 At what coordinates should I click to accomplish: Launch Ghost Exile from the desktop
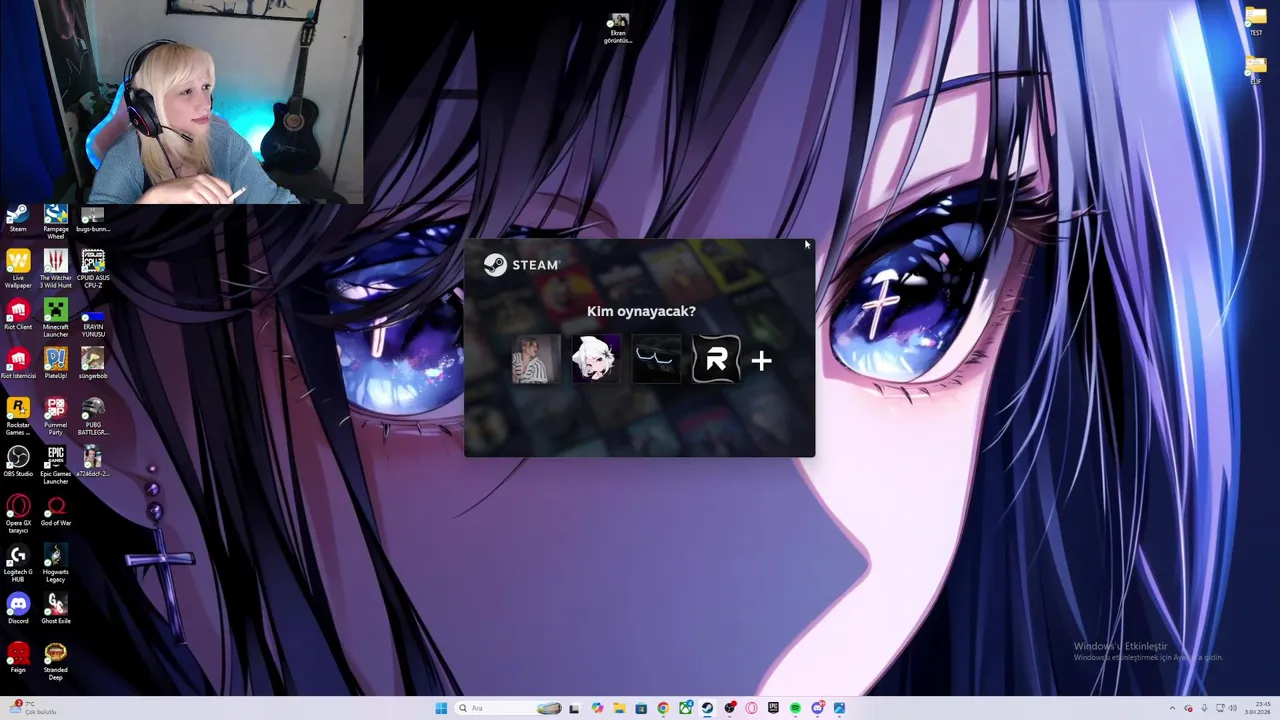[x=56, y=609]
